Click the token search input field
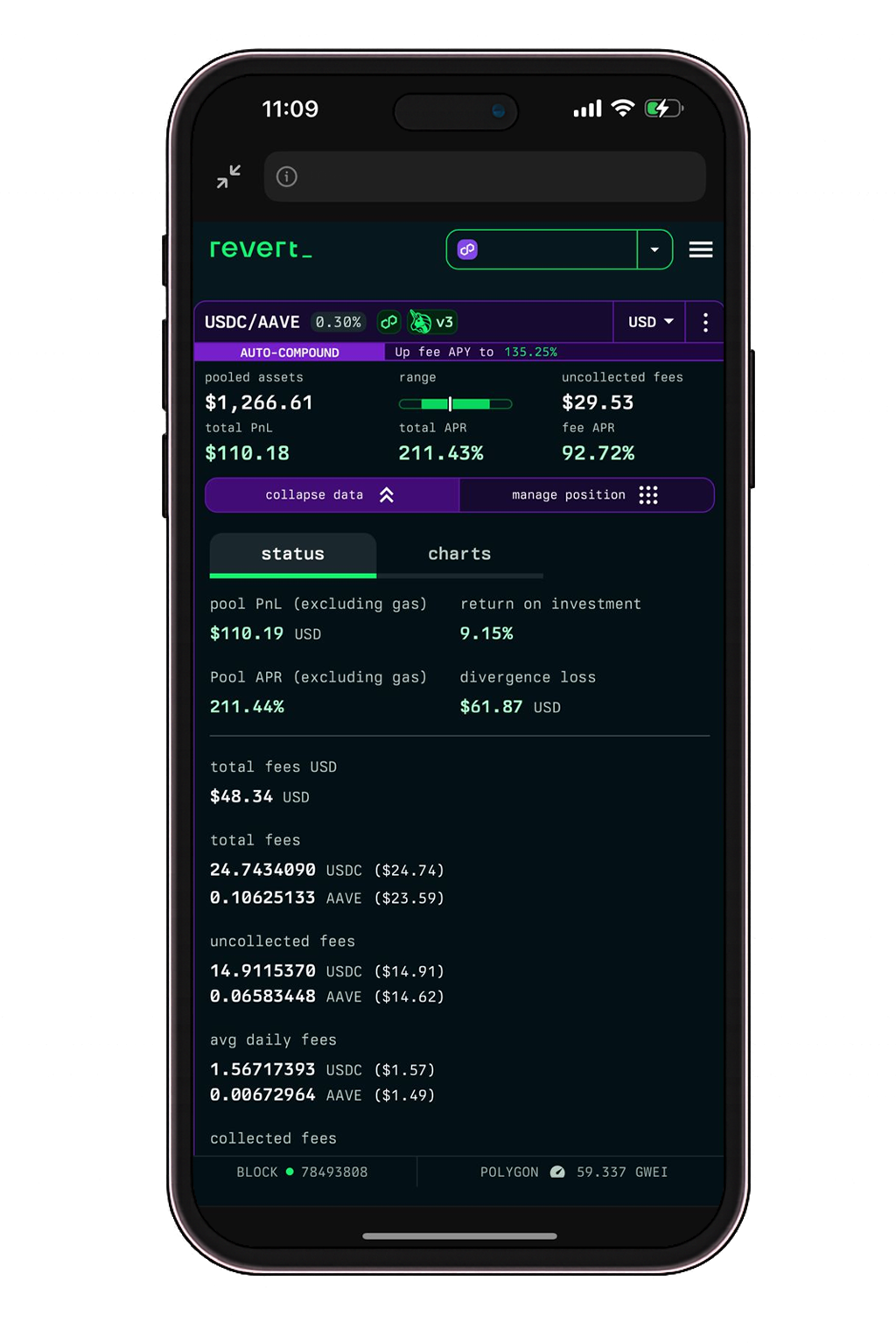The height and width of the screenshot is (1344, 896). [551, 249]
